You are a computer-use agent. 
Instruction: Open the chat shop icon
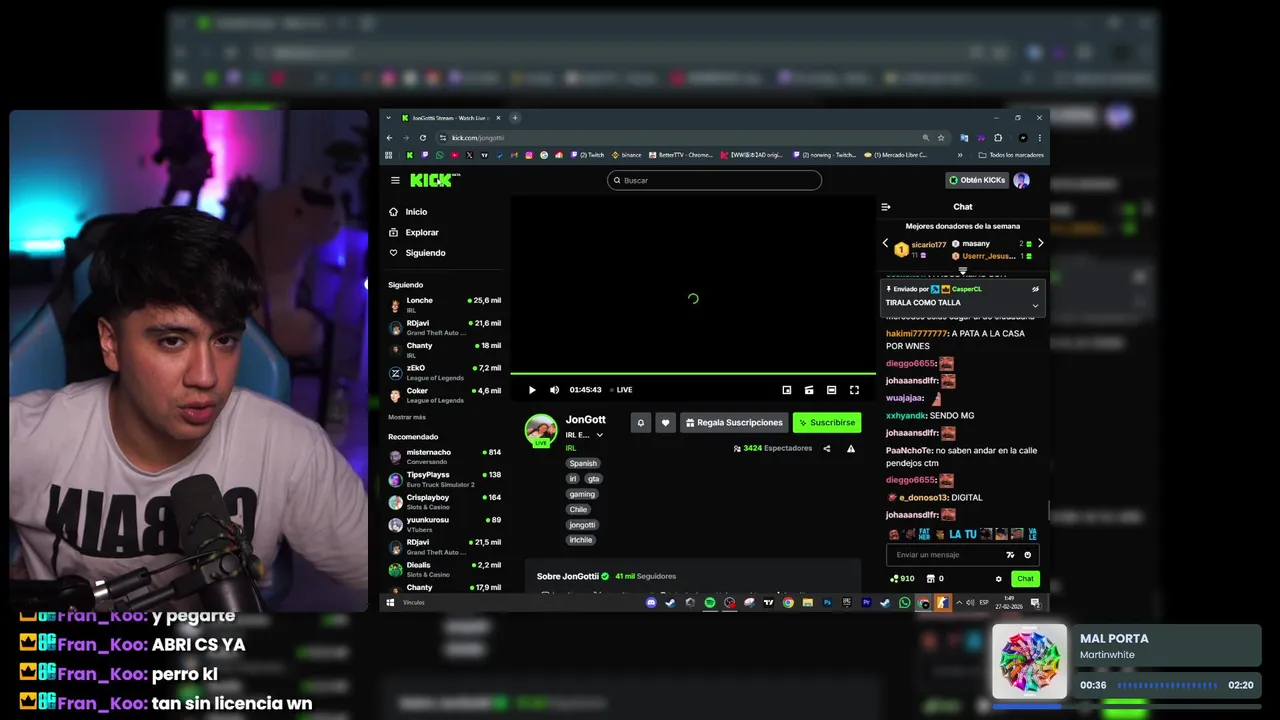tap(931, 579)
